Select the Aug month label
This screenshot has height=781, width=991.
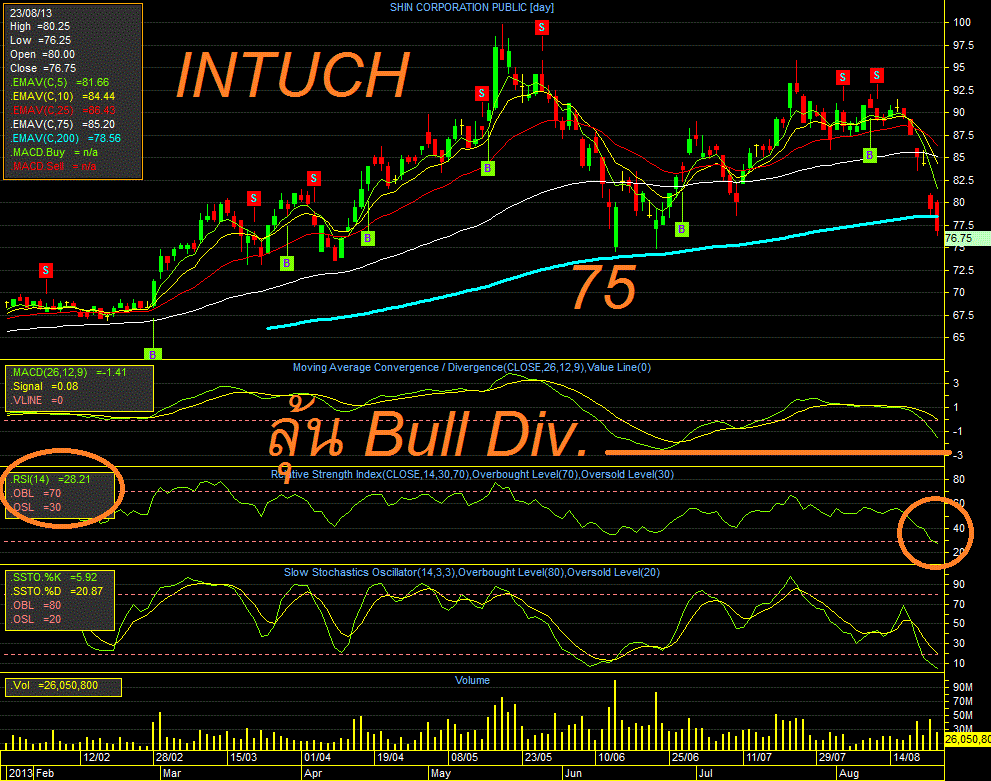pyautogui.click(x=849, y=773)
